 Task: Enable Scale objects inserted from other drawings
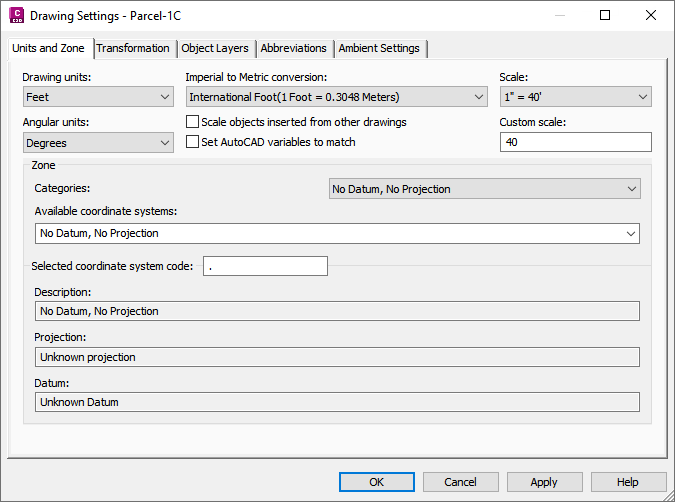(194, 122)
